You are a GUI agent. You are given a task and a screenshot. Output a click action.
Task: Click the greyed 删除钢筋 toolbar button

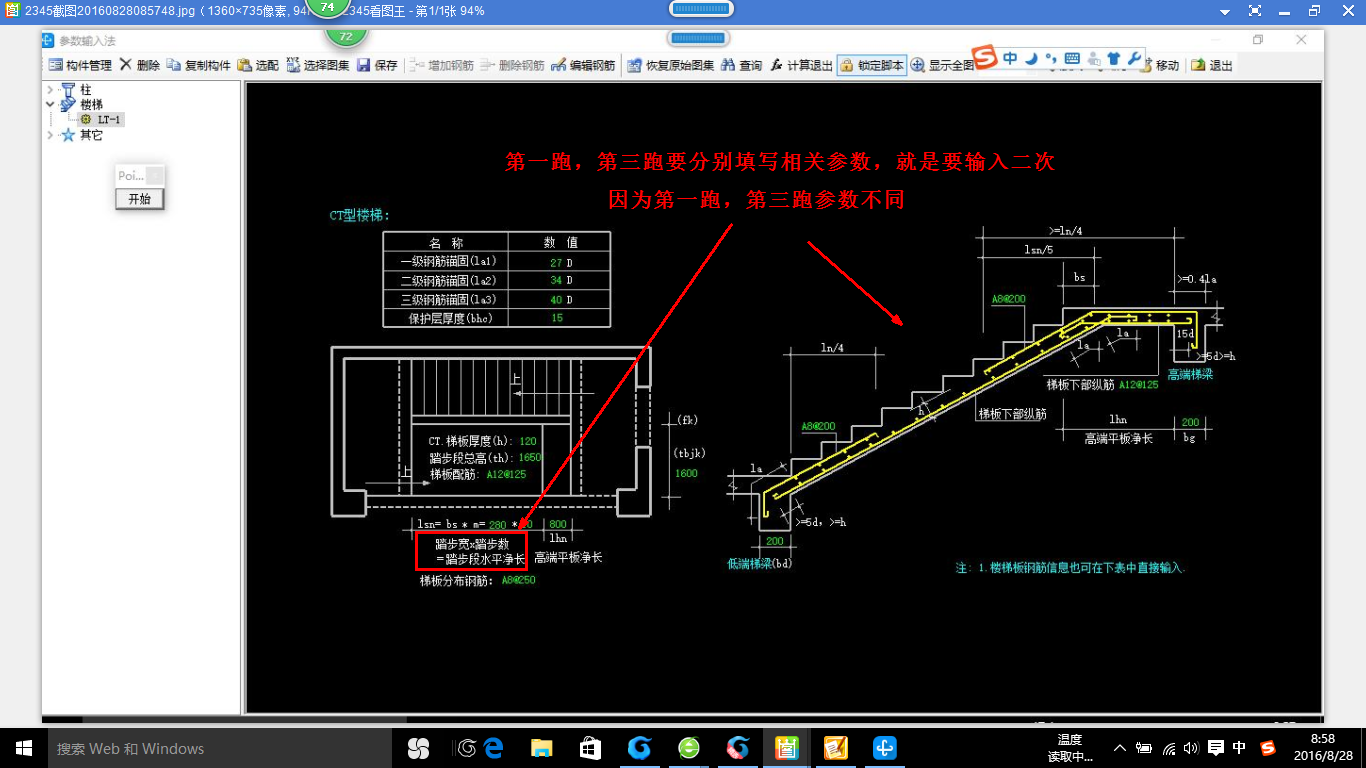coord(512,65)
